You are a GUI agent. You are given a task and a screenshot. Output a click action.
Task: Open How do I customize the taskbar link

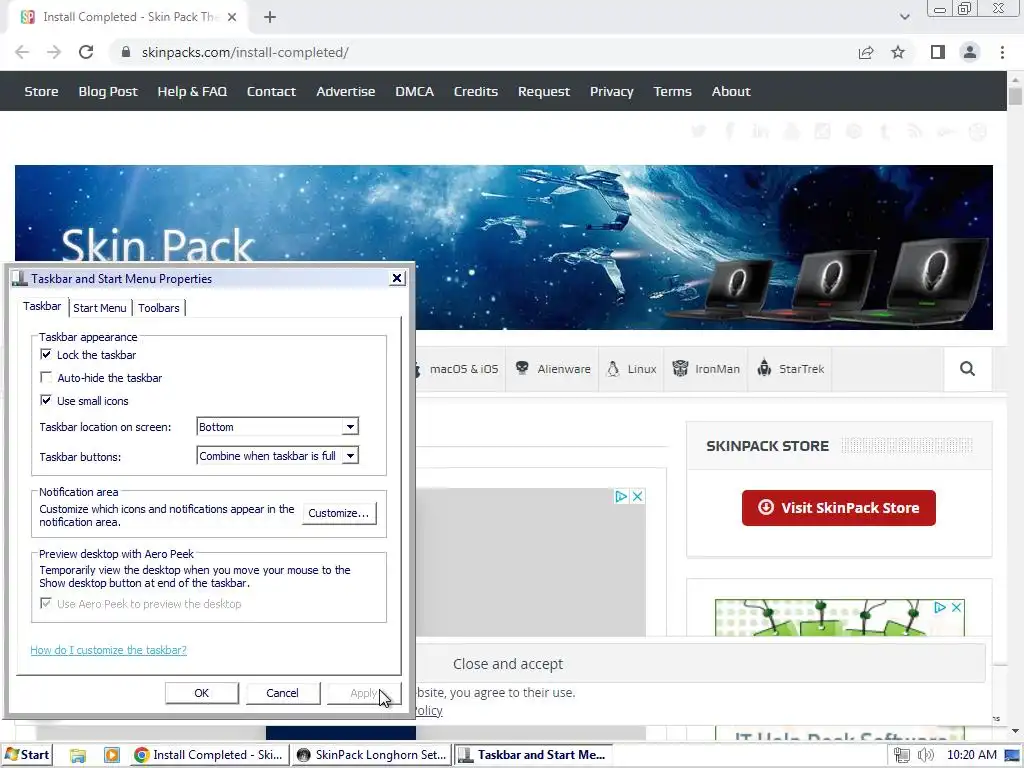click(108, 650)
